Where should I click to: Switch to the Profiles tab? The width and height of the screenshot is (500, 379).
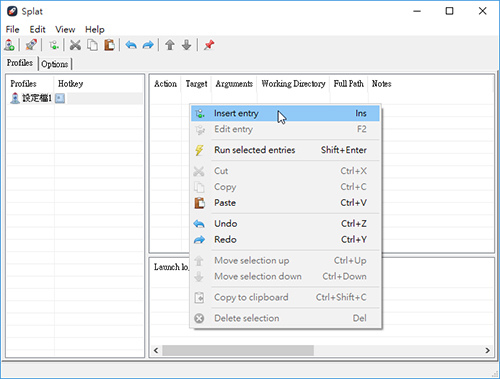click(x=20, y=63)
